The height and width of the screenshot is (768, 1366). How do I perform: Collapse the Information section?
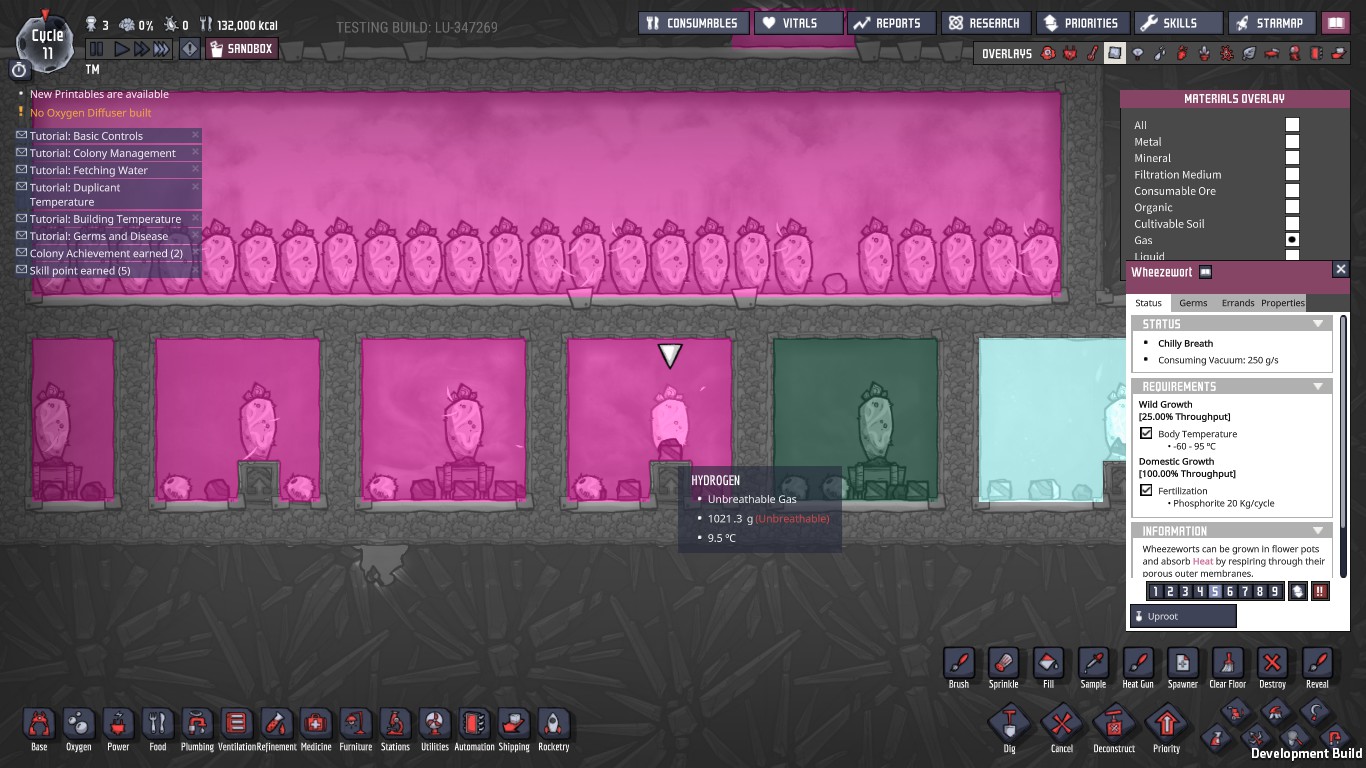(x=1318, y=531)
